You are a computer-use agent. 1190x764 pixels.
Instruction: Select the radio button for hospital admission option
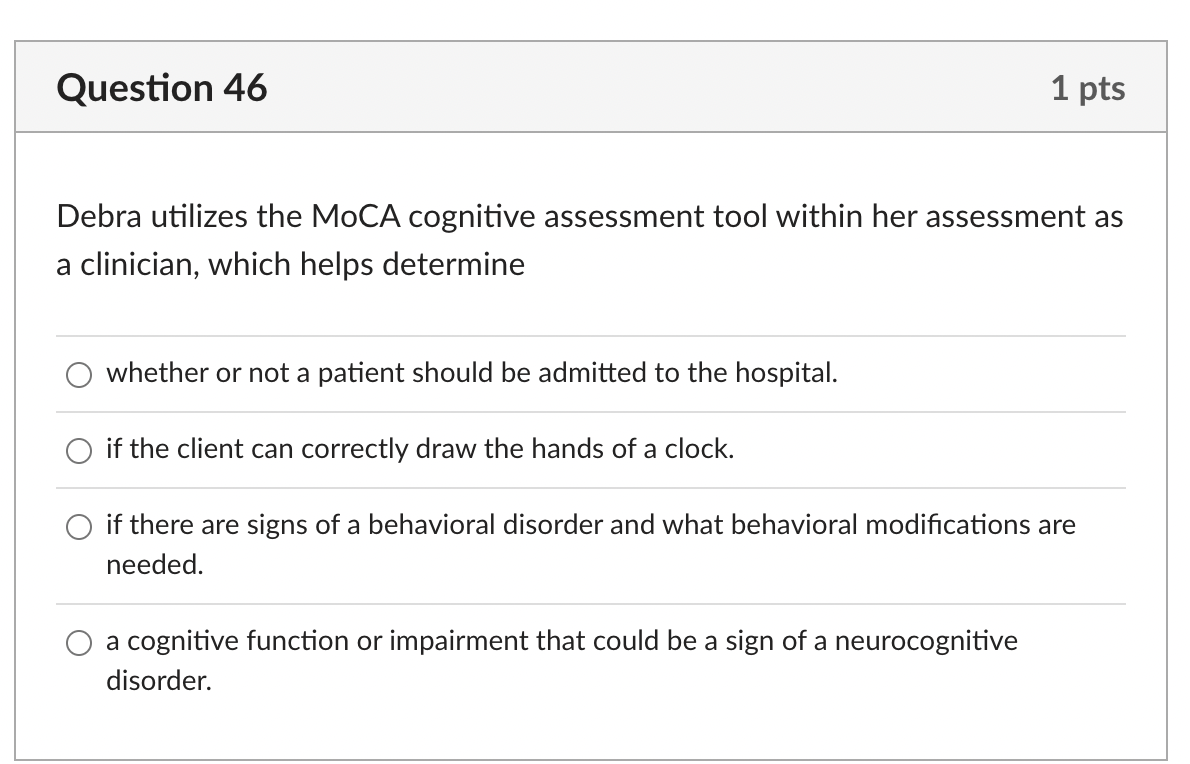pos(78,376)
